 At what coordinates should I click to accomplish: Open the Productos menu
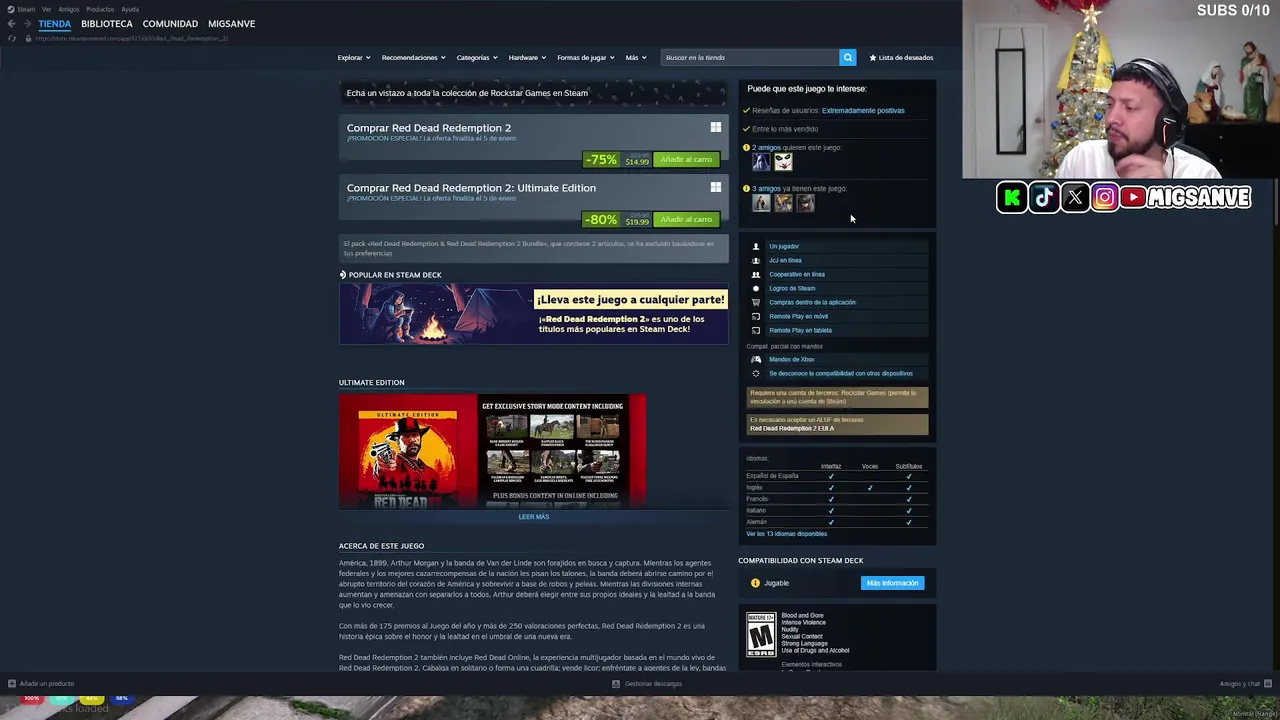(100, 9)
